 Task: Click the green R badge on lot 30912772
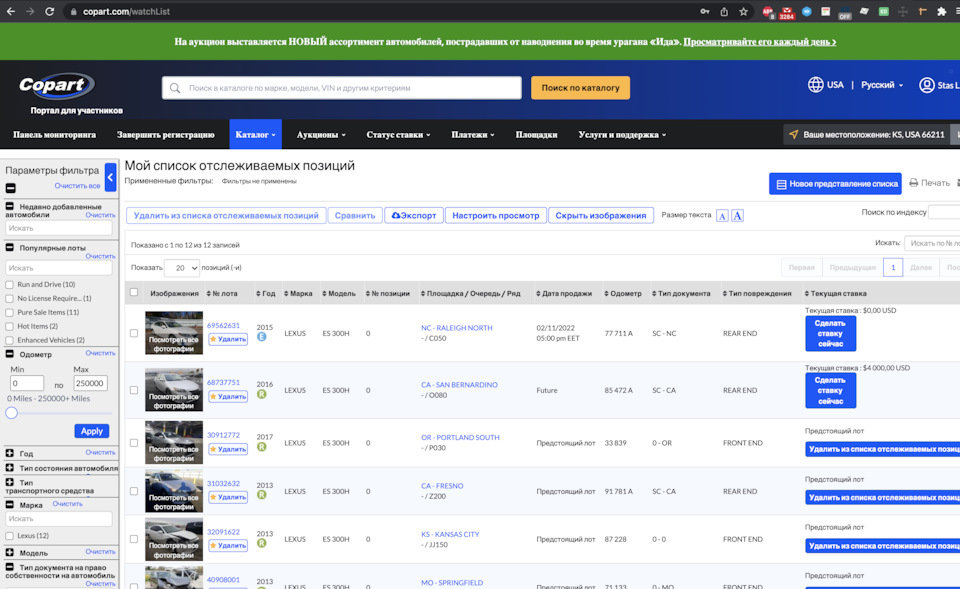[261, 447]
